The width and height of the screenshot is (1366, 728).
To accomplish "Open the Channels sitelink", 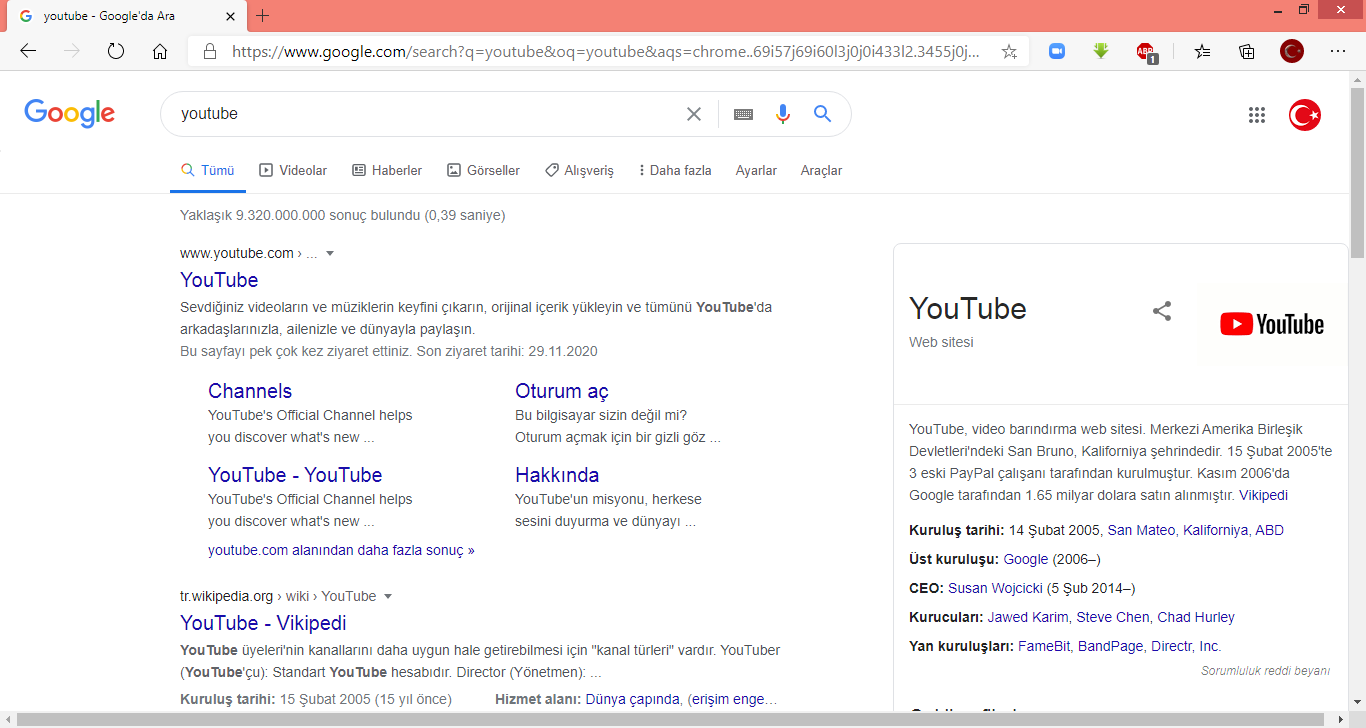I will click(250, 391).
